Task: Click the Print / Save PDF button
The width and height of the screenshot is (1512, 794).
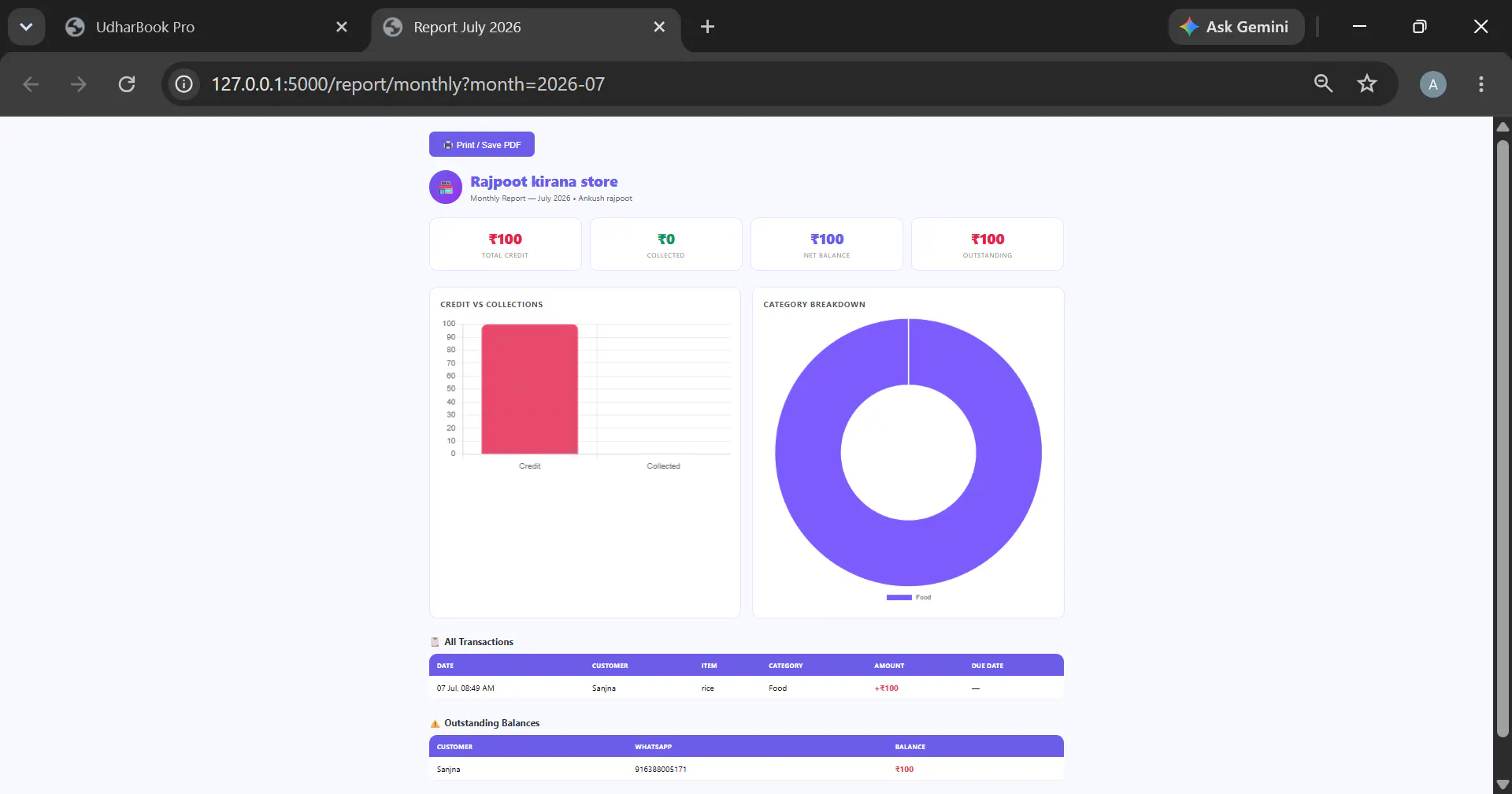Action: (482, 144)
